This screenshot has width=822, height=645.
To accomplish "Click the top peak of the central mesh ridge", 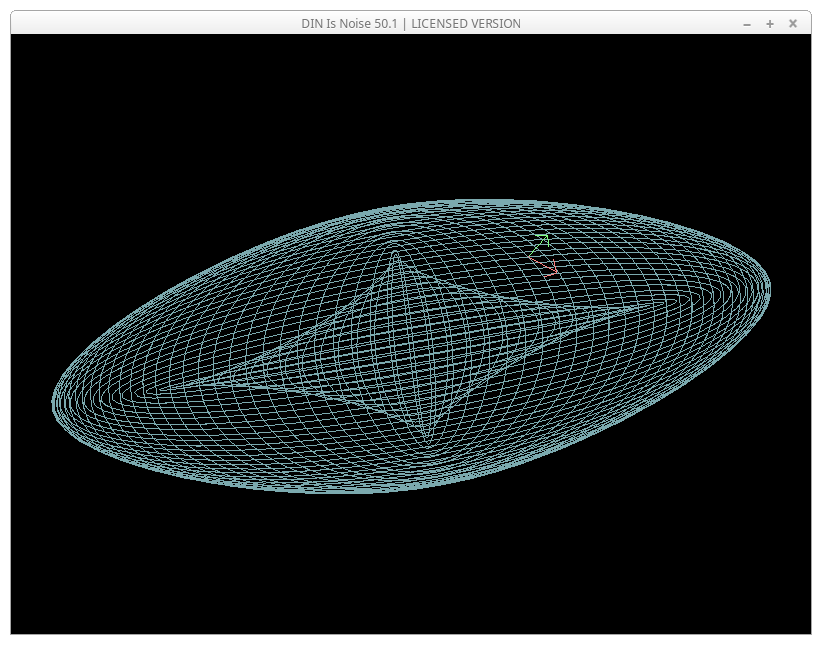I will coord(396,252).
